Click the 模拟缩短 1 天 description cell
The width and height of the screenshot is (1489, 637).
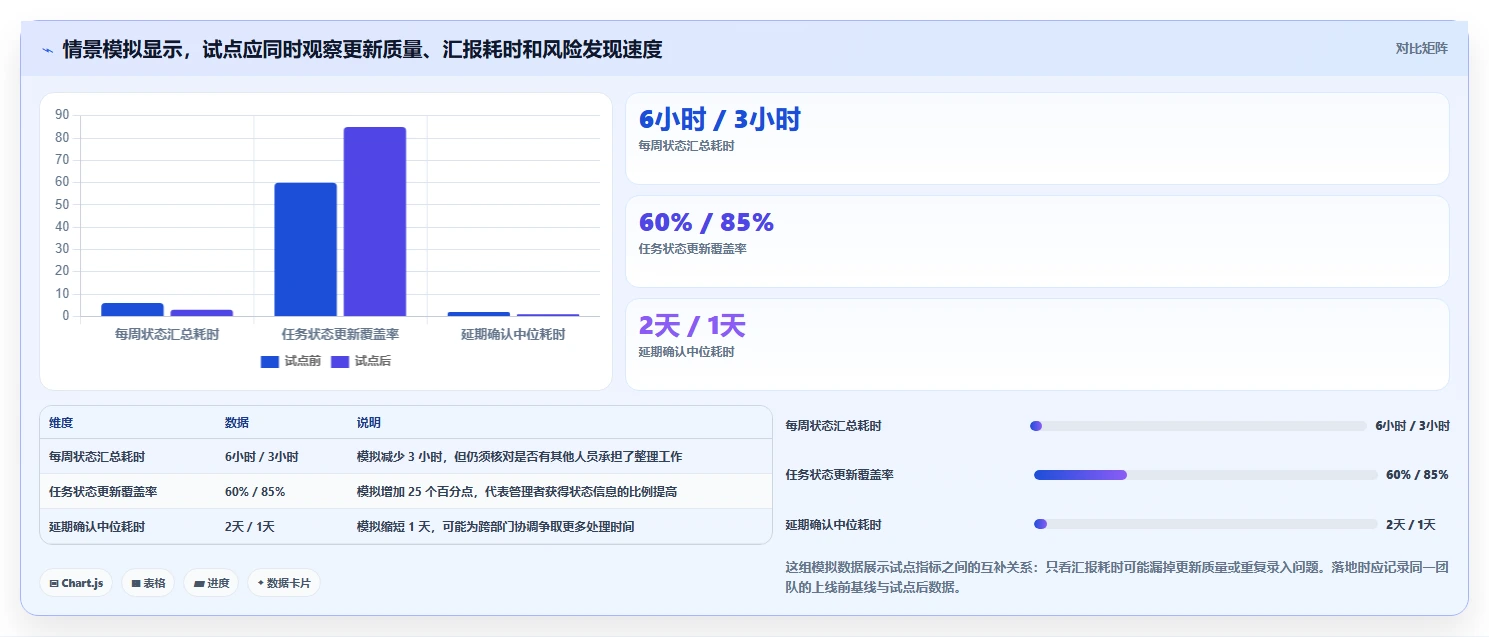[495, 526]
